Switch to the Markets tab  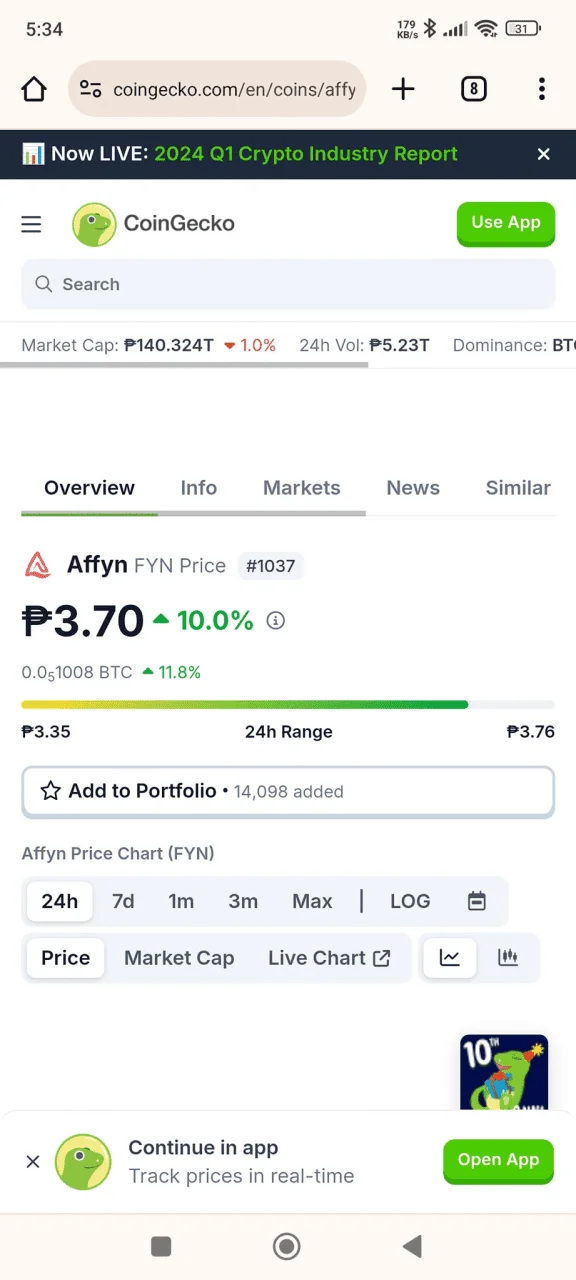point(302,488)
